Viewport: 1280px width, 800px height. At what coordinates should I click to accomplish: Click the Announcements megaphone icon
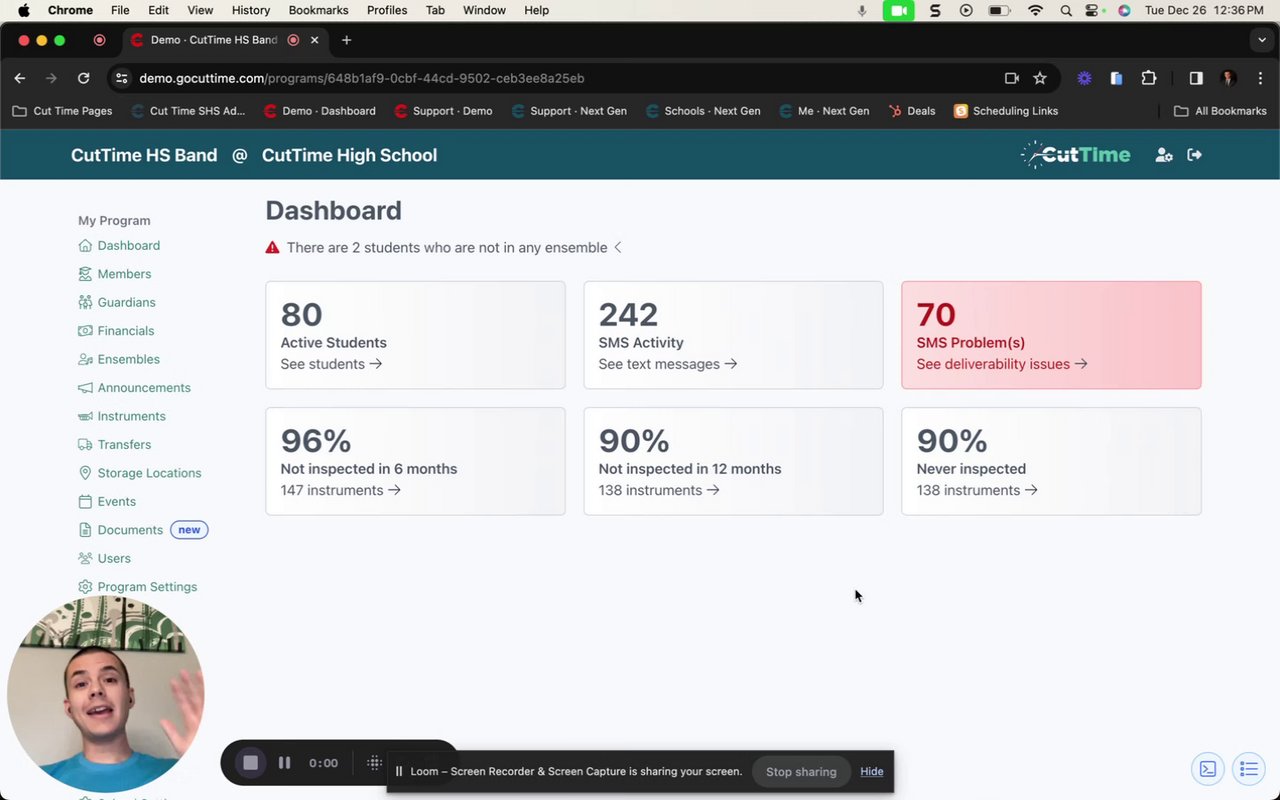point(85,388)
